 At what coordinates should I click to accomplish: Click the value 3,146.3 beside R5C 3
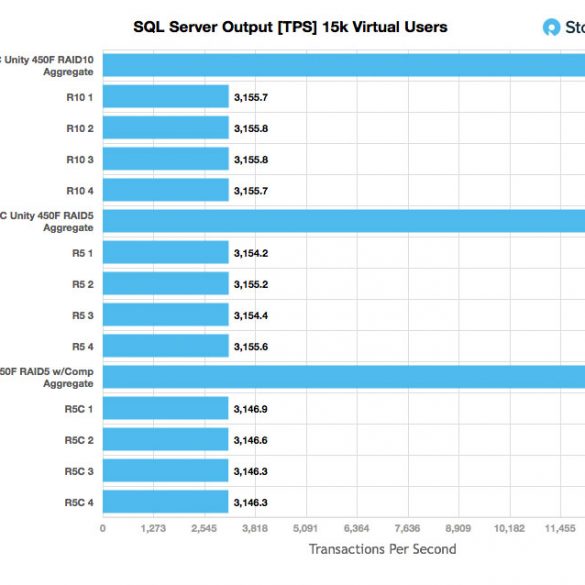click(x=250, y=472)
